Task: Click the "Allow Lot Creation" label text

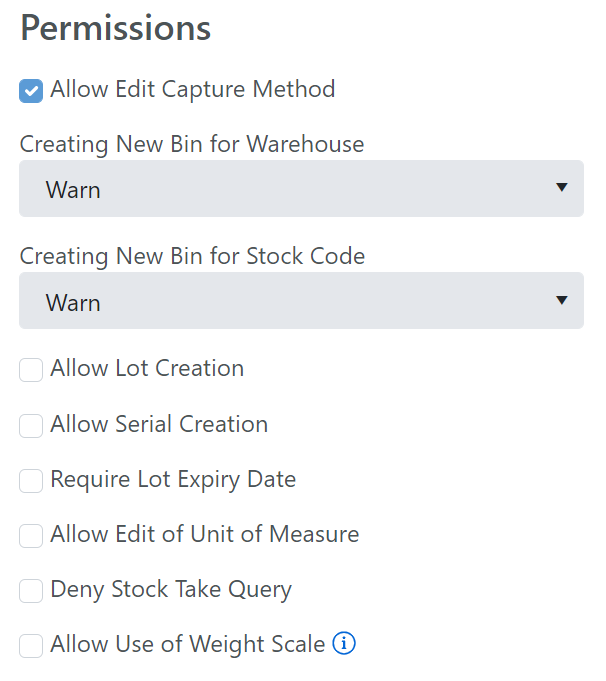Action: 147,368
